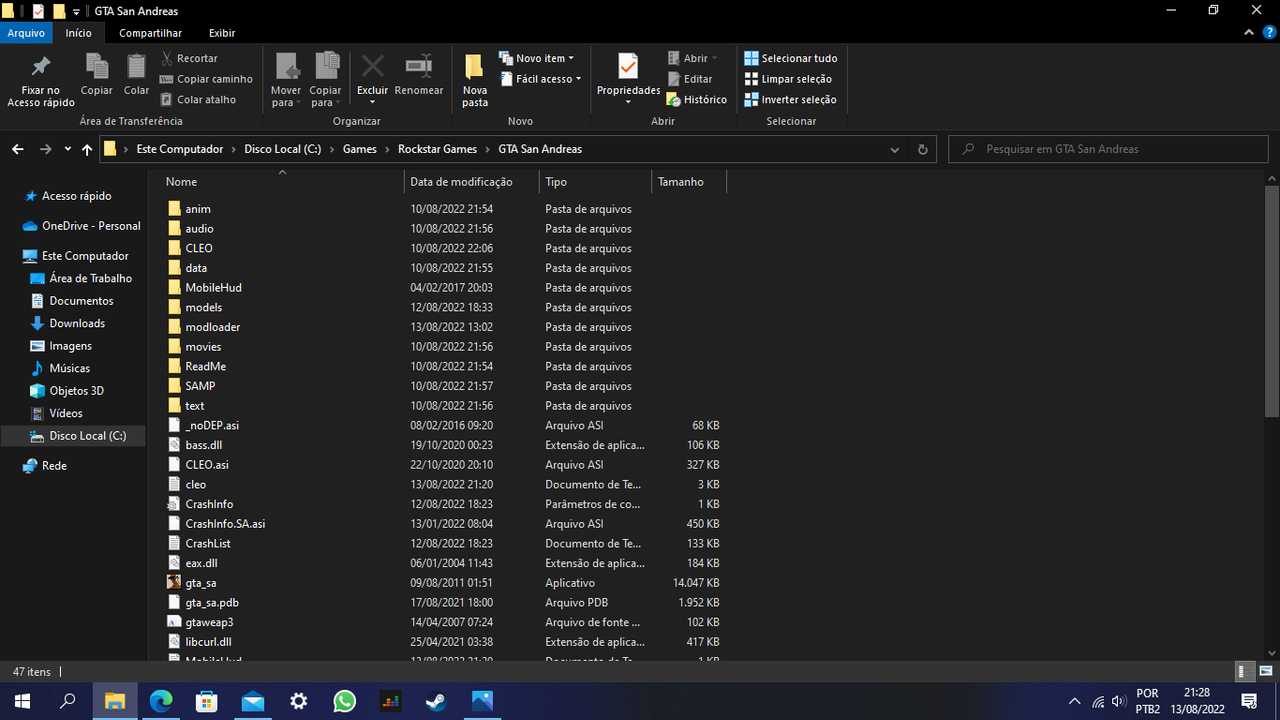Click Editar in the ribbon

point(690,79)
